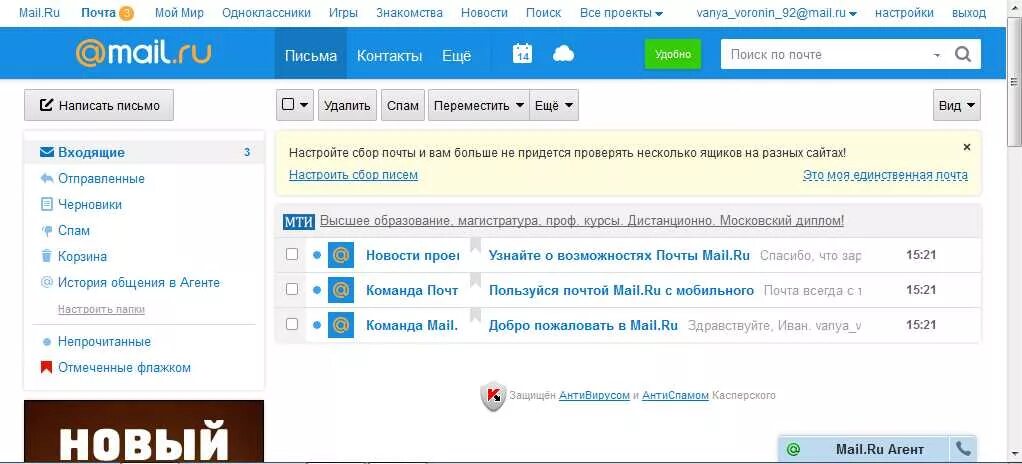This screenshot has width=1022, height=464.
Task: Switch to the Контакты tab
Action: click(x=389, y=55)
